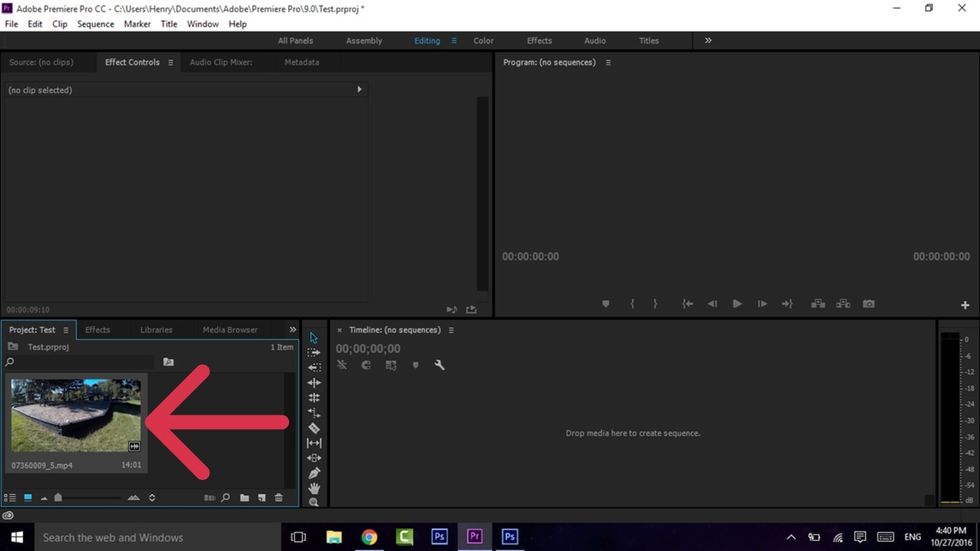
Task: Select the 07360009_5.mp4 clip thumbnail
Action: coord(76,415)
